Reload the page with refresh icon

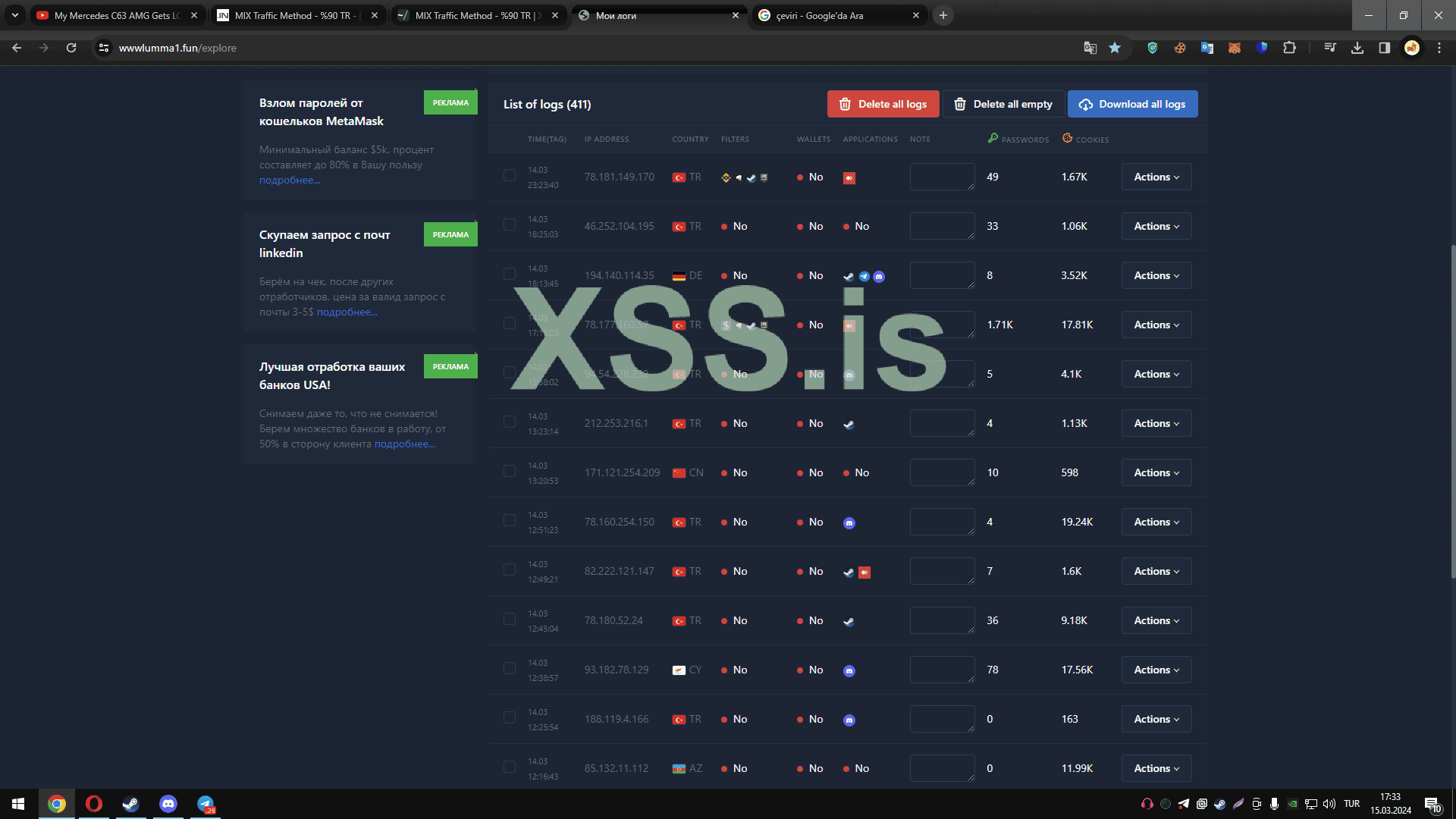click(71, 48)
